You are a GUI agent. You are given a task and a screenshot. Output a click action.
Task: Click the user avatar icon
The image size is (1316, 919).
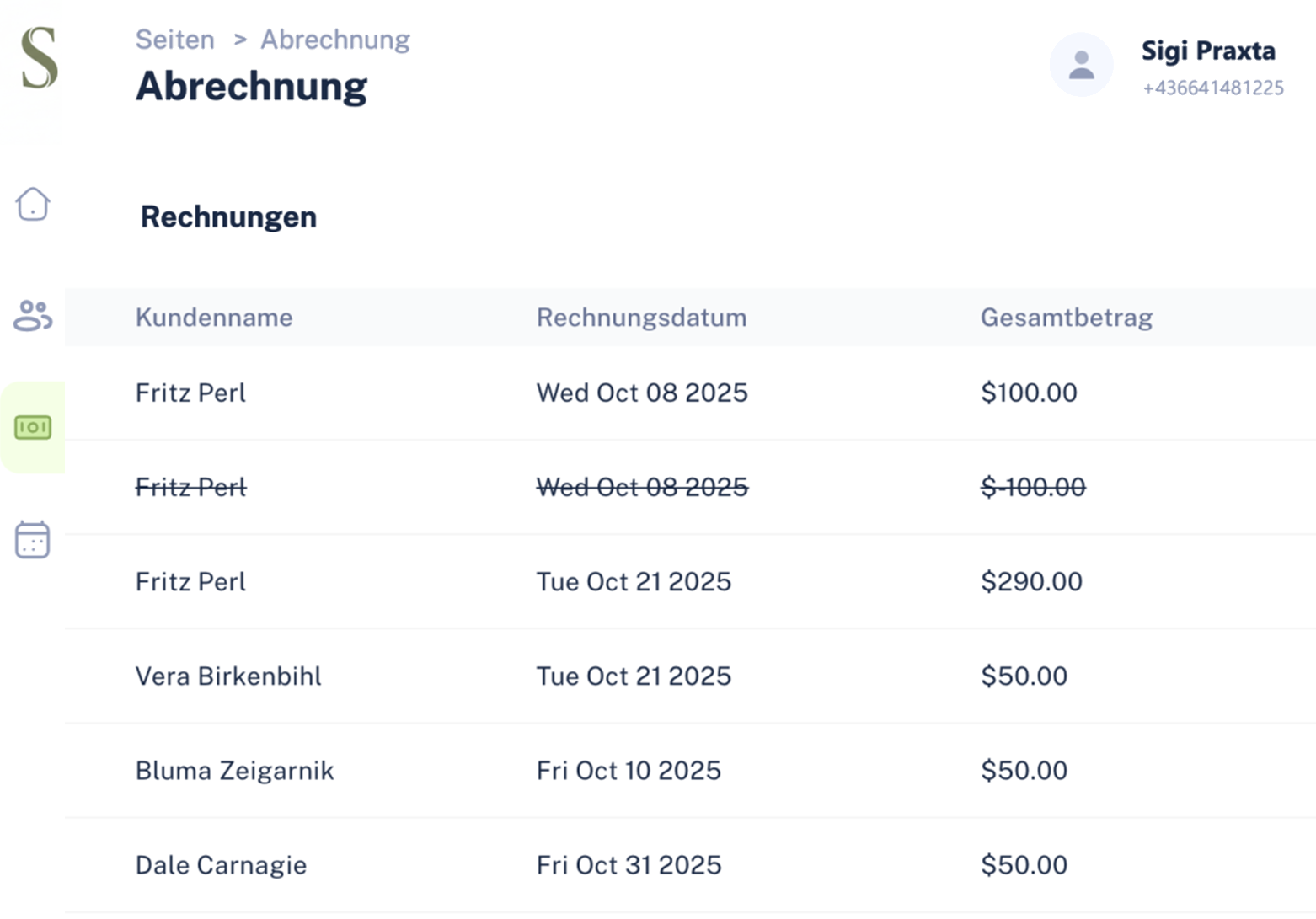1081,65
